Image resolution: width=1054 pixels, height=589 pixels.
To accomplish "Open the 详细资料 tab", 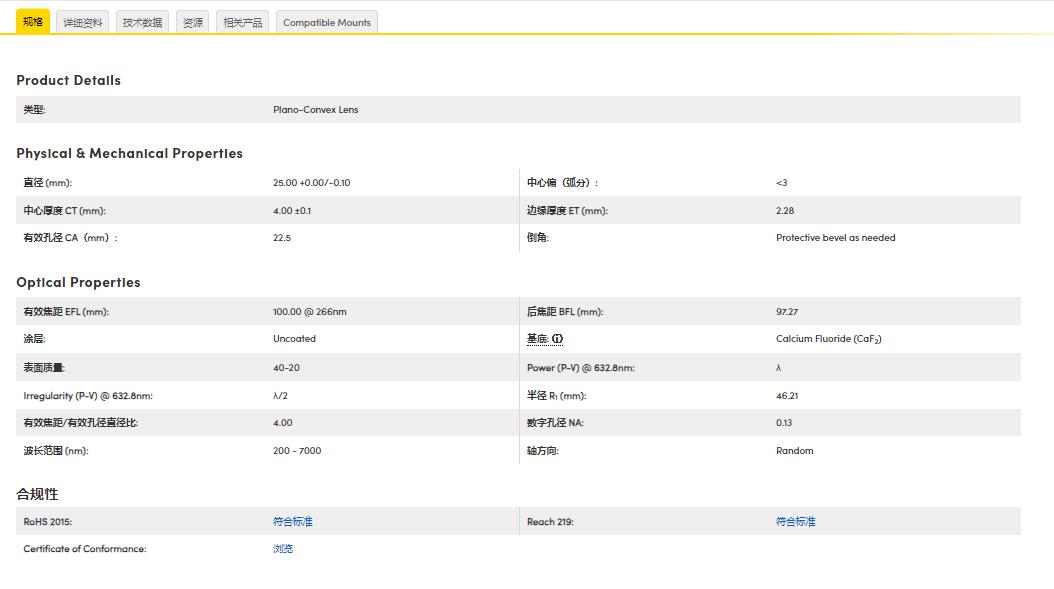I will coord(83,22).
